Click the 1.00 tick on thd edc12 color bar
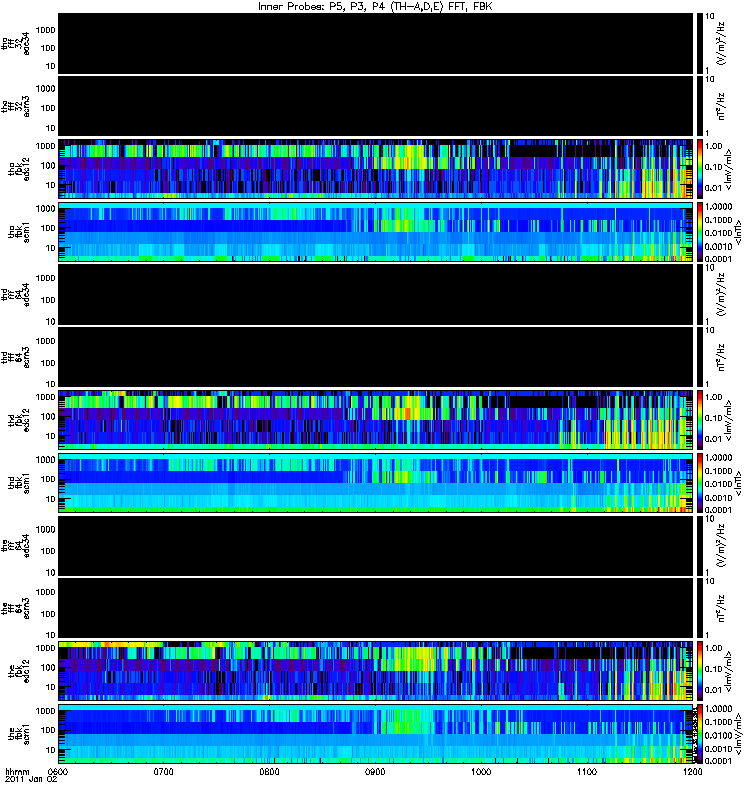Screen dimensions: 750x800 (713, 397)
